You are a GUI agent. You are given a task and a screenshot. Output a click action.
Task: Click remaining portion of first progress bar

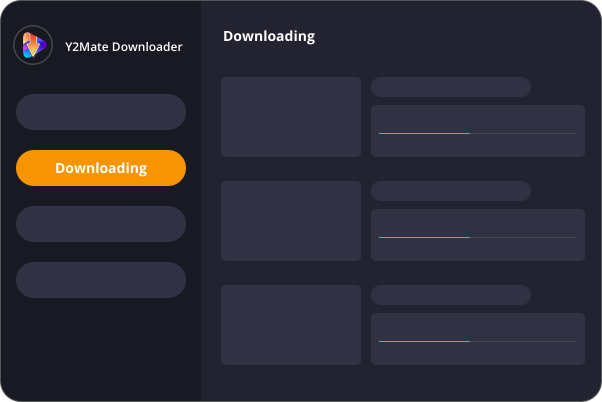point(523,133)
